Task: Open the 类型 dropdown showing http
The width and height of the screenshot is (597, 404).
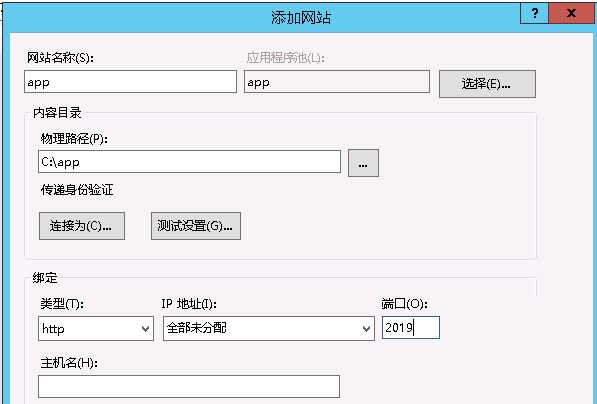Action: click(96, 328)
